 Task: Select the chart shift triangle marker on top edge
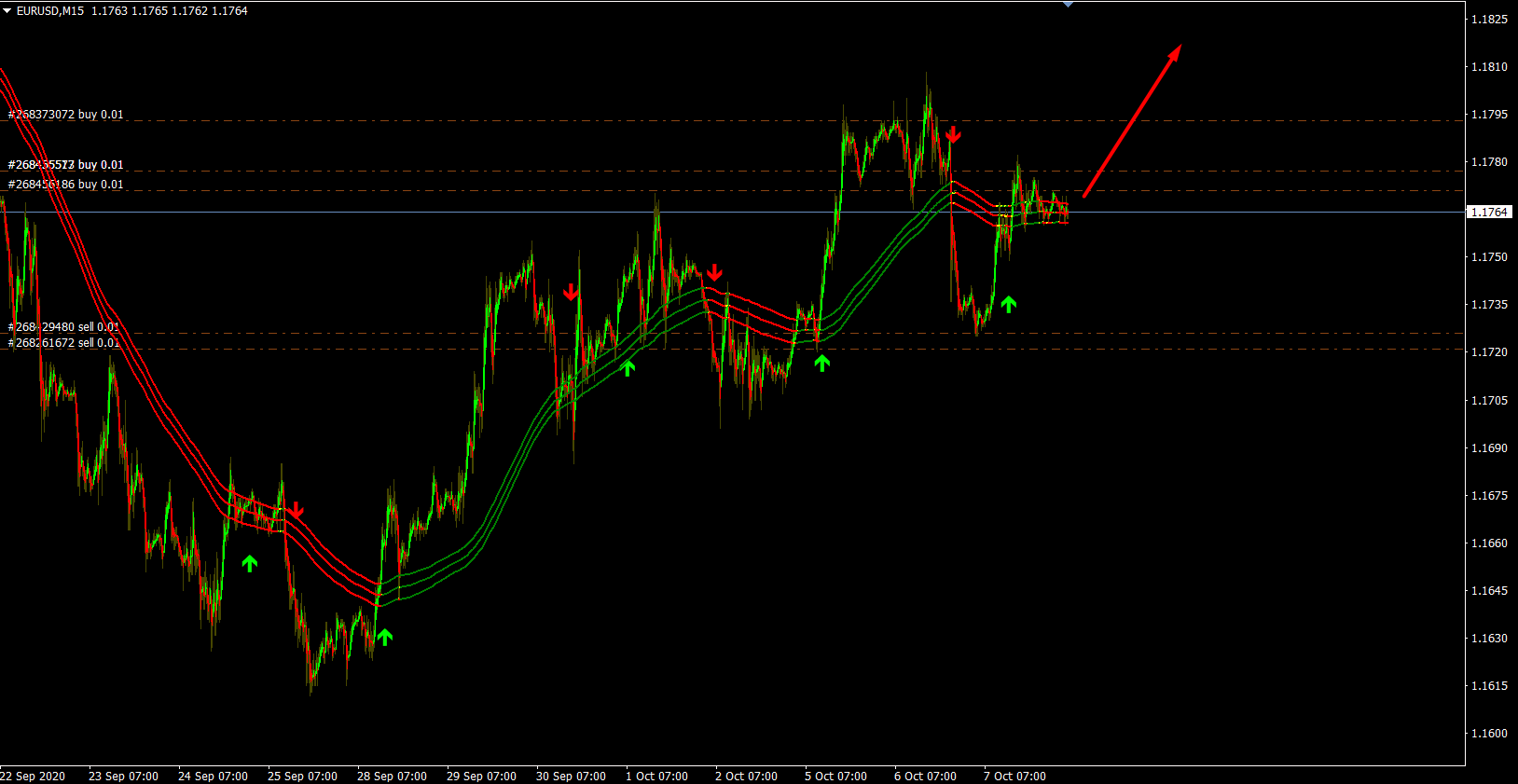1068,4
